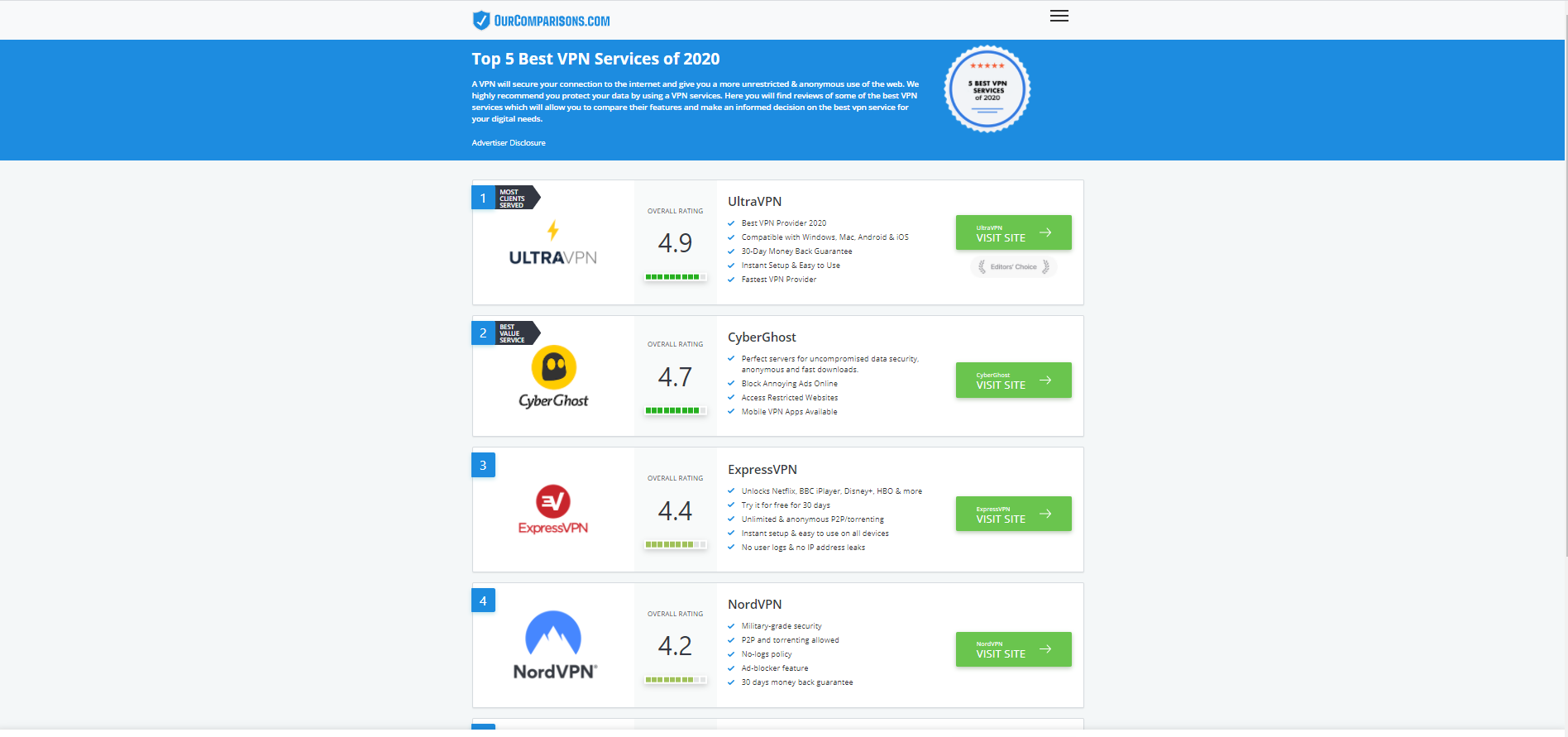This screenshot has height=737, width=1568.
Task: Click 'Top 5 Best VPN Services of 2020' heading
Action: 595,59
